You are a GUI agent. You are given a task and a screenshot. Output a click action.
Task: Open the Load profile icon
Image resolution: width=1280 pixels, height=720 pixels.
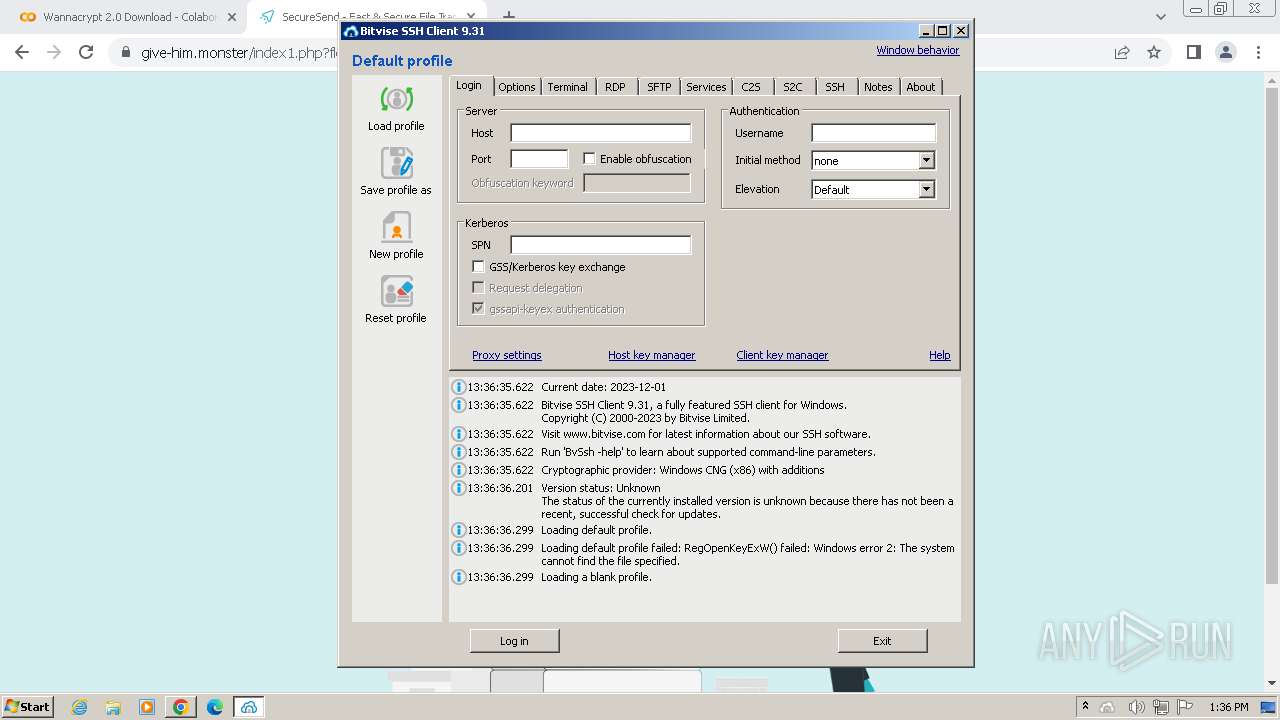[x=396, y=99]
